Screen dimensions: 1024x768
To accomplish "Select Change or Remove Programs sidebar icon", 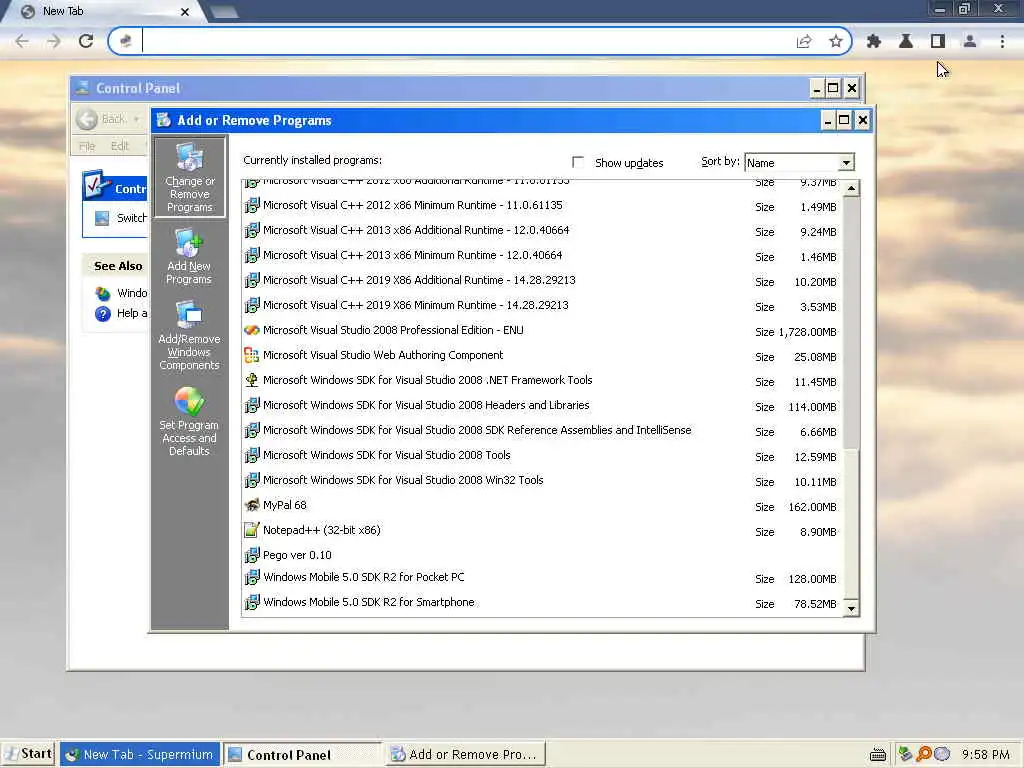I will pos(189,176).
